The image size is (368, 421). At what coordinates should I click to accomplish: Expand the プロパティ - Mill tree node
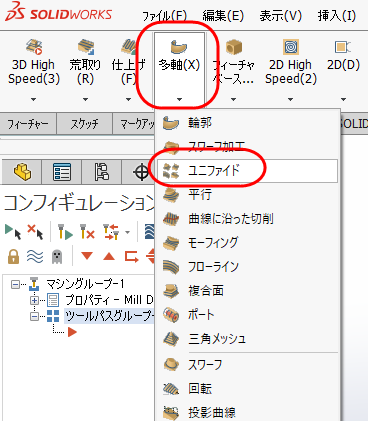pos(34,300)
